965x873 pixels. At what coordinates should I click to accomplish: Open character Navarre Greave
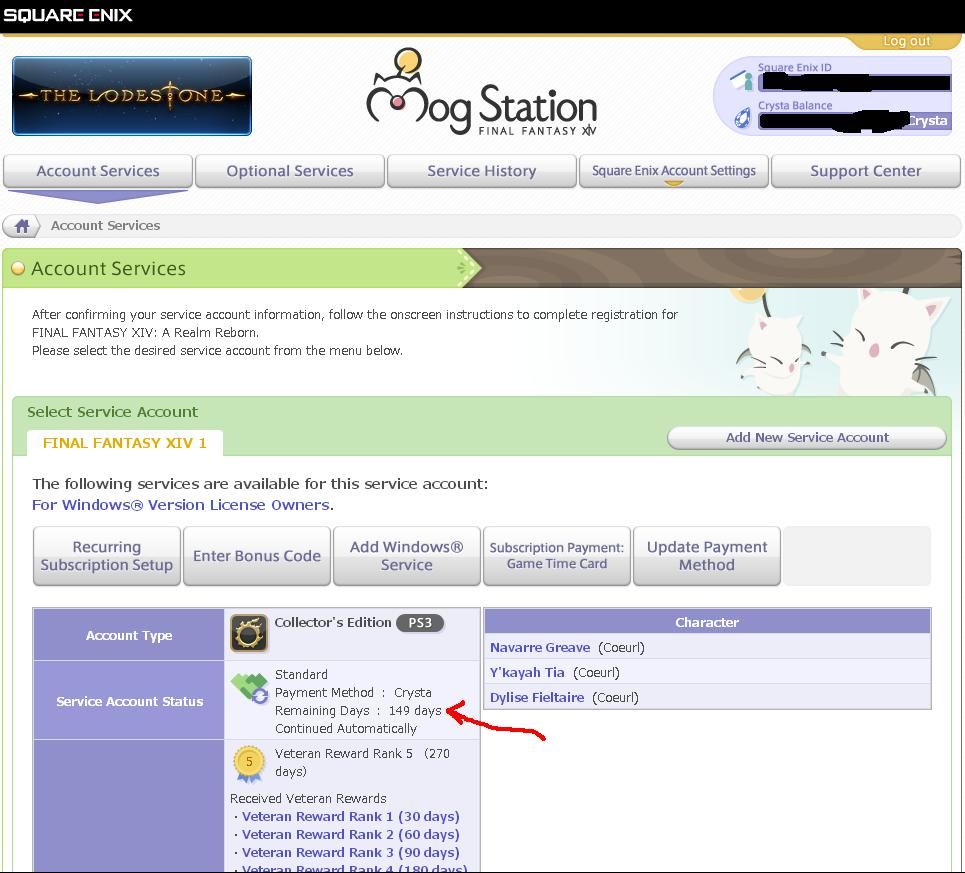(540, 647)
